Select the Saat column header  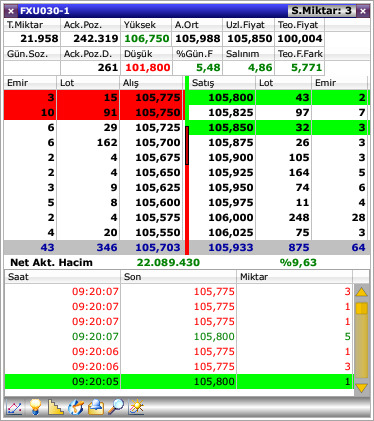62,277
